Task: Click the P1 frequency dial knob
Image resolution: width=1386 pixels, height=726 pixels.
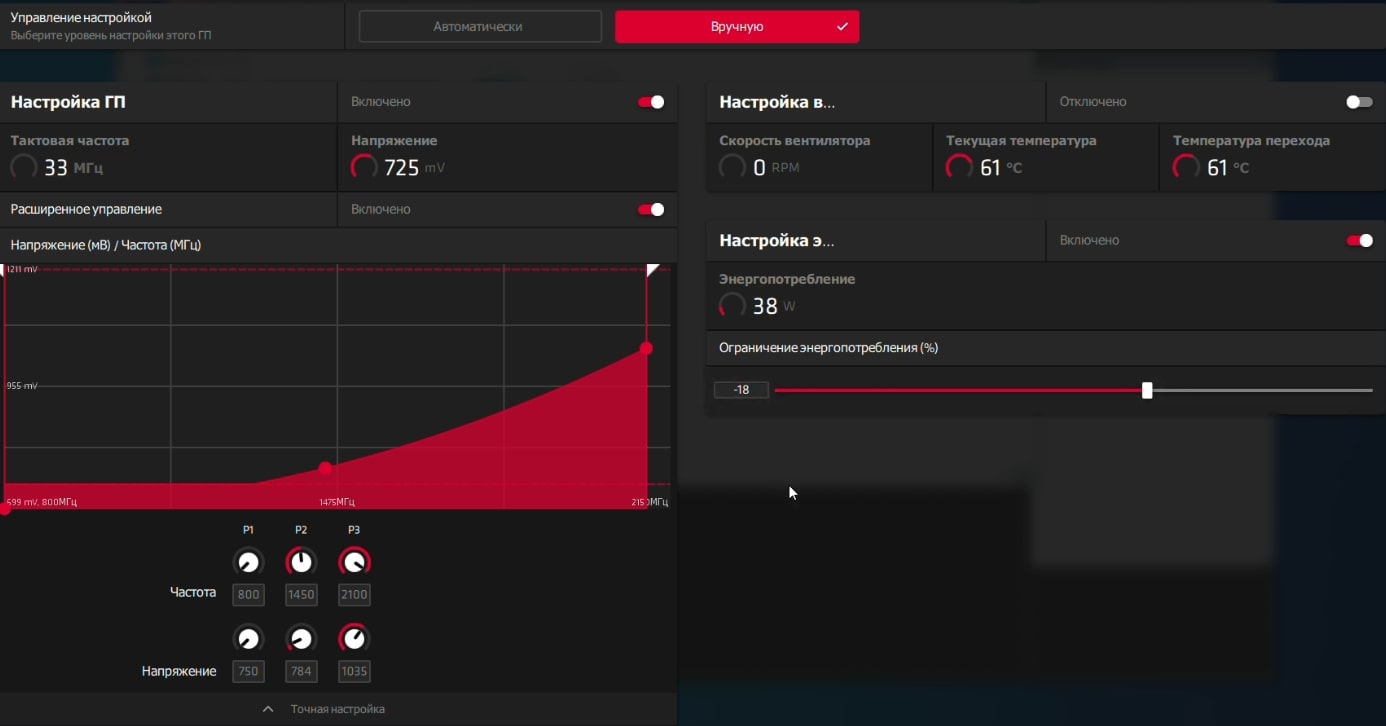Action: (248, 562)
